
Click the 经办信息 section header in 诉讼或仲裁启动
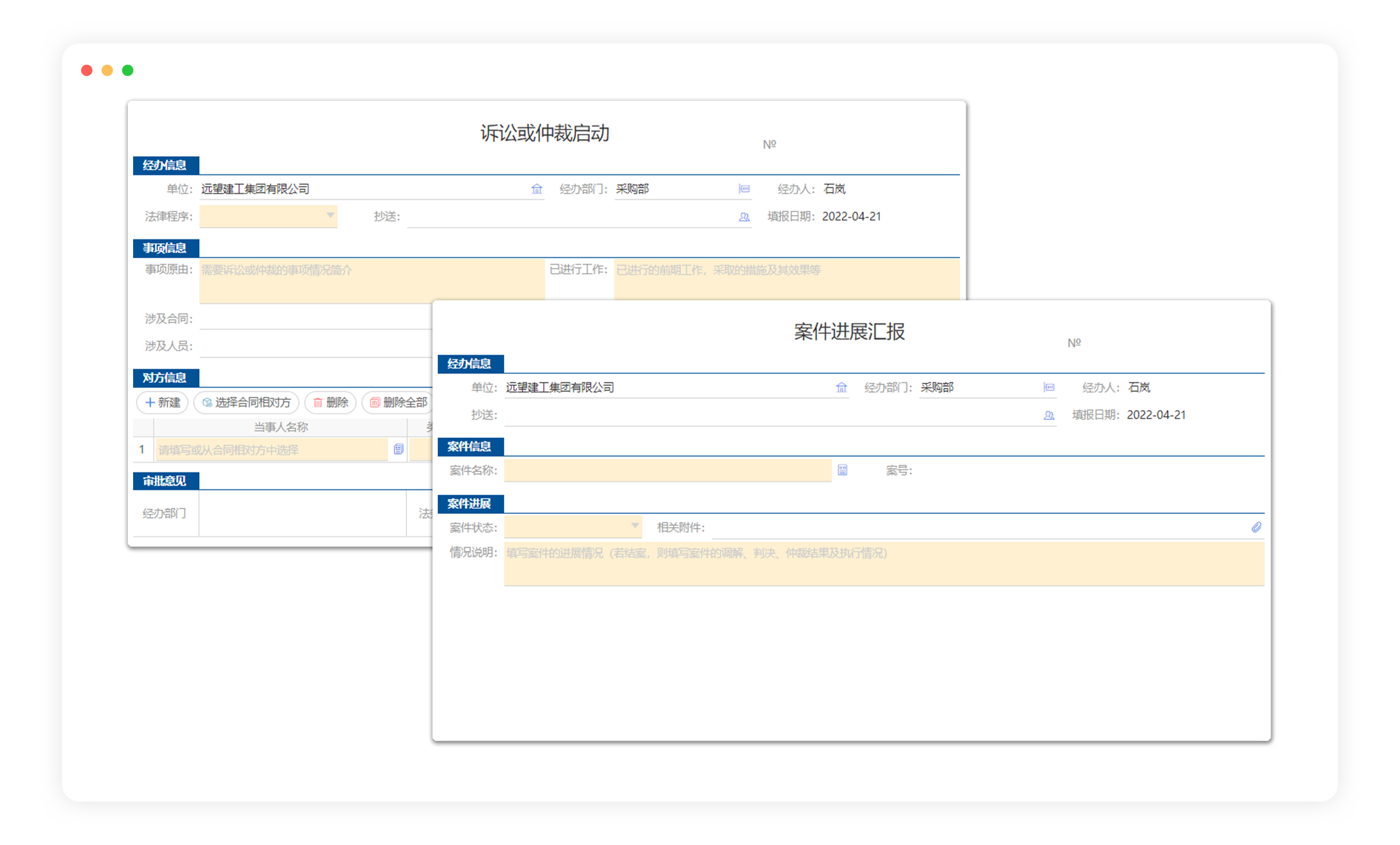165,165
